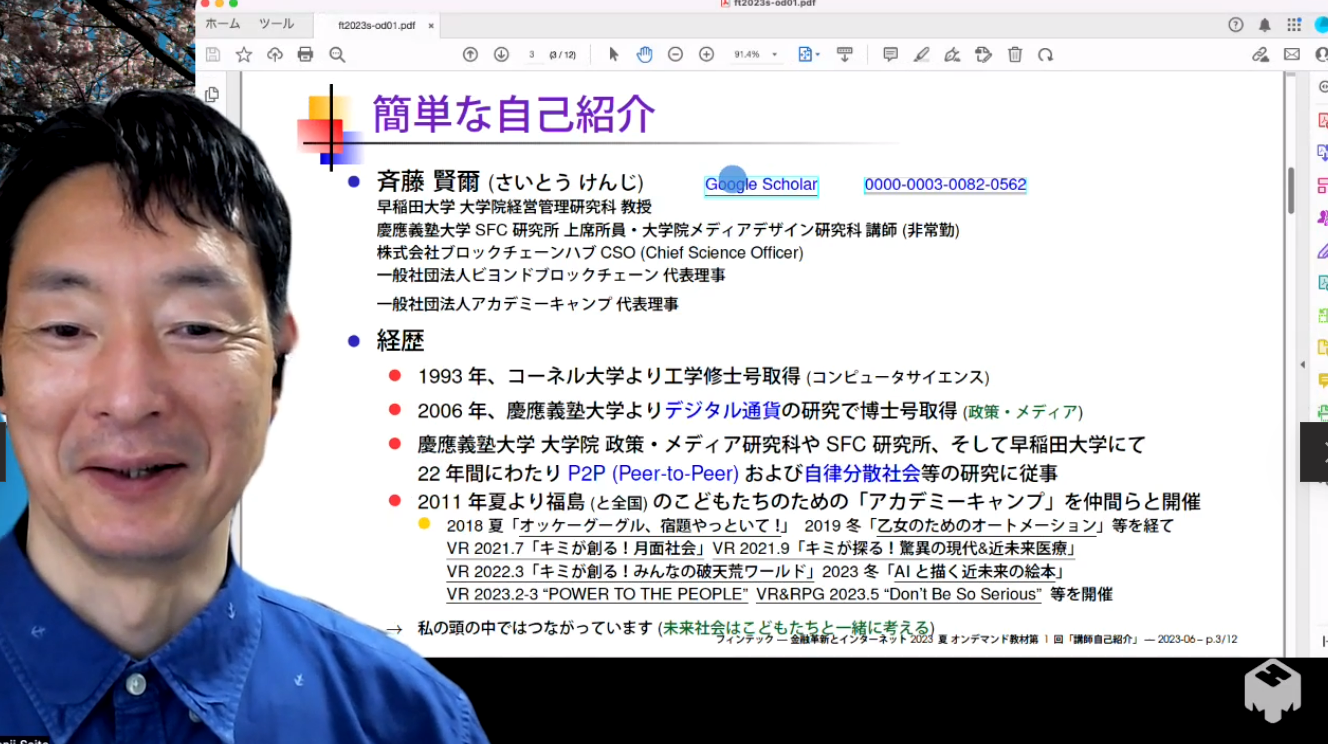Open the VR 2021.9「キミが探る！驚異の現代&近未来医療」 link
This screenshot has height=744, width=1328.
(894, 548)
